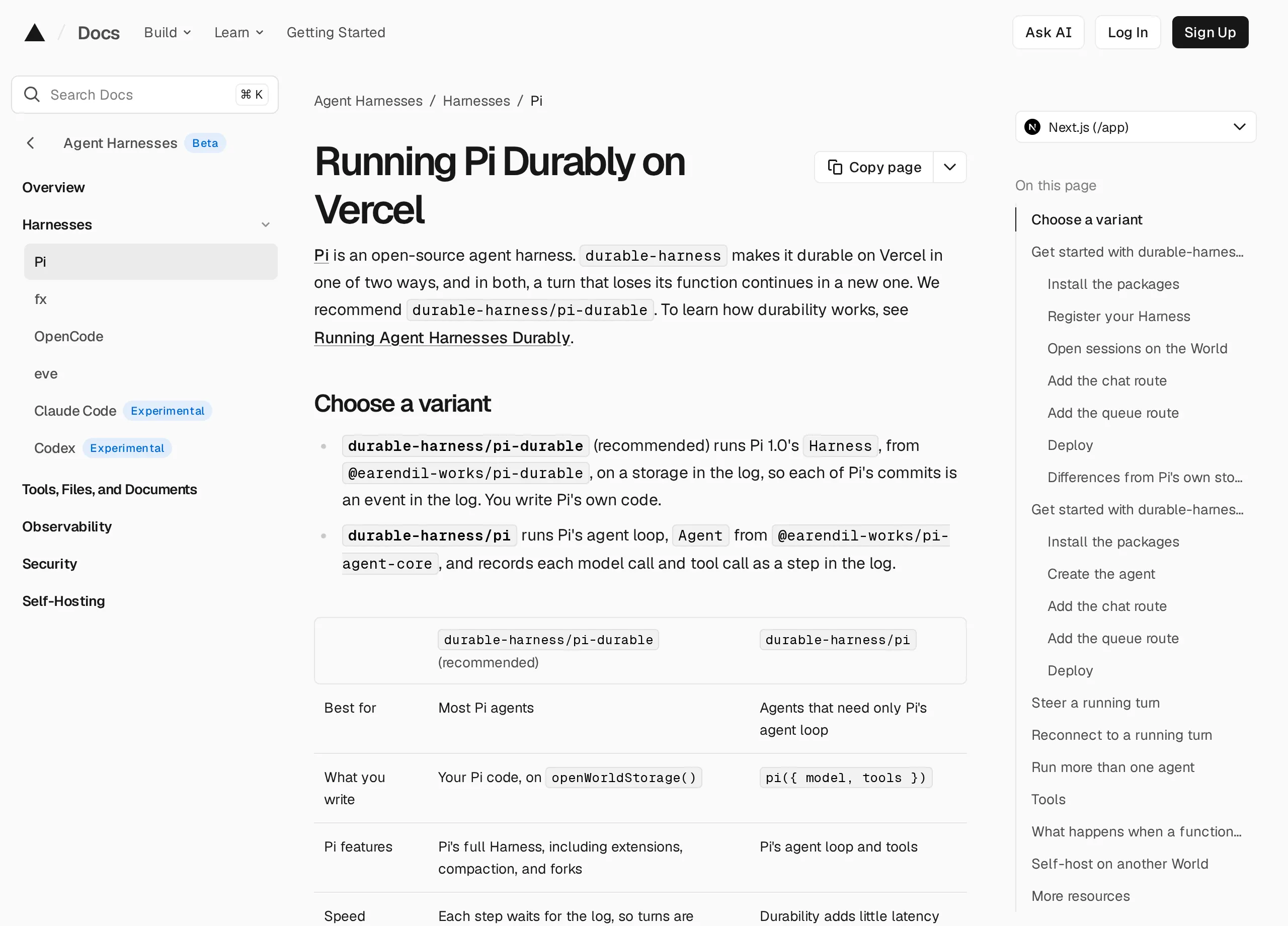
Task: Click Agent Harnesses breadcrumb
Action: [368, 101]
